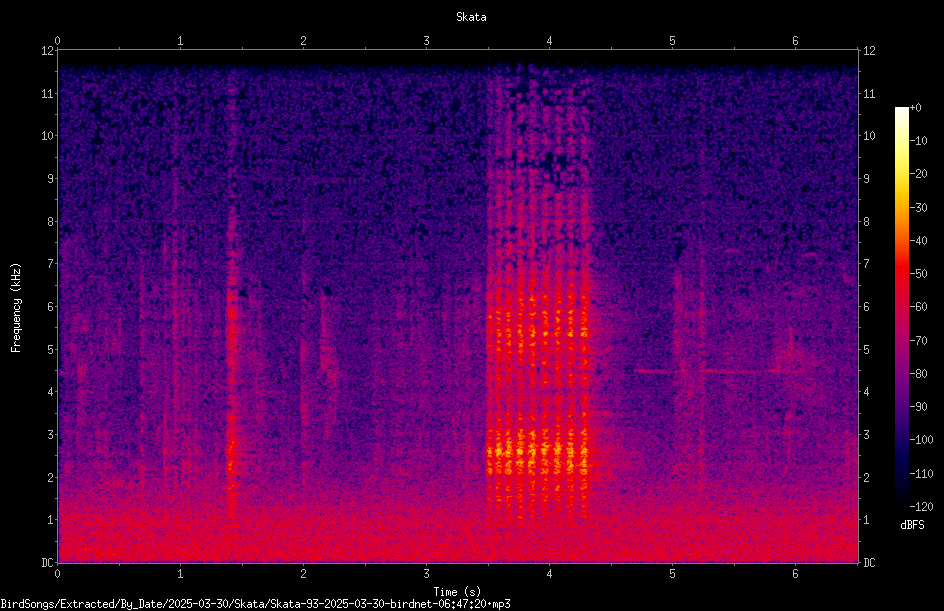Click the bright bird call burst near 2.5 kHz
The image size is (944, 611).
click(537, 451)
